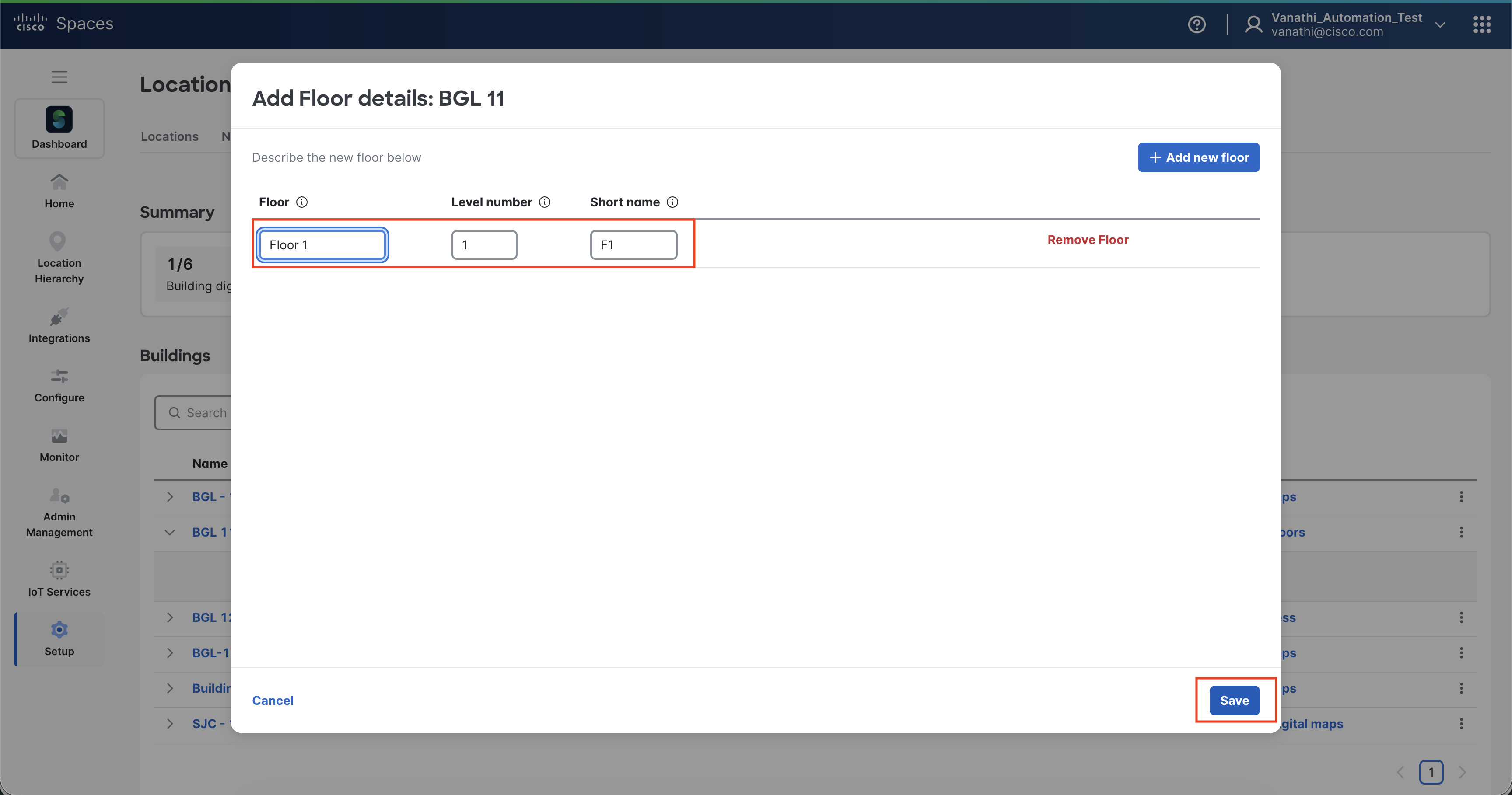Image resolution: width=1512 pixels, height=795 pixels.
Task: Open Monitor chart icon
Action: 59,436
